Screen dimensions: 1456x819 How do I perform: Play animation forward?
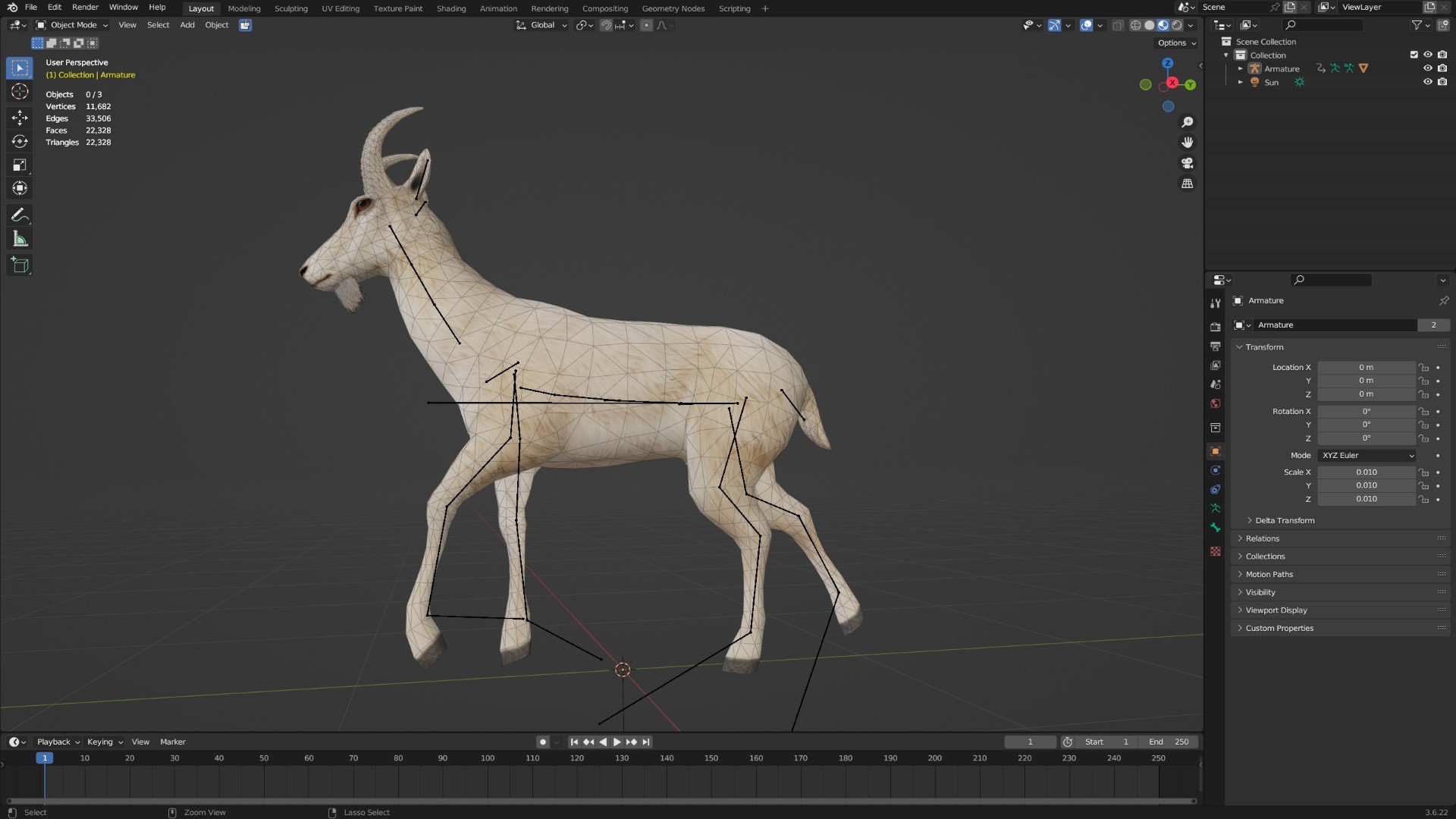click(x=617, y=742)
